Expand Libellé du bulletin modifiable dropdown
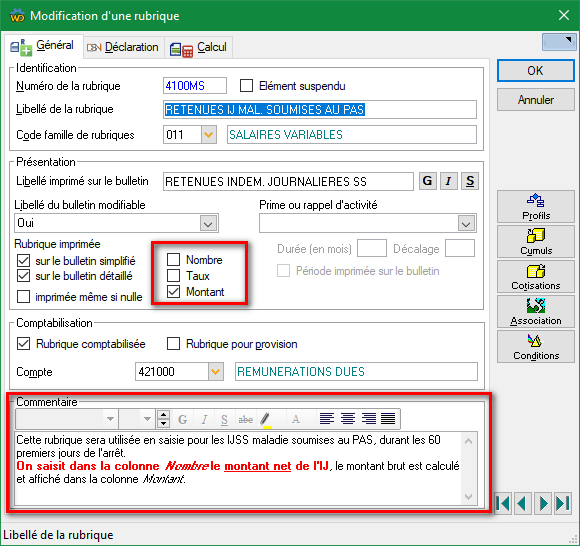Image resolution: width=580 pixels, height=546 pixels. (209, 223)
